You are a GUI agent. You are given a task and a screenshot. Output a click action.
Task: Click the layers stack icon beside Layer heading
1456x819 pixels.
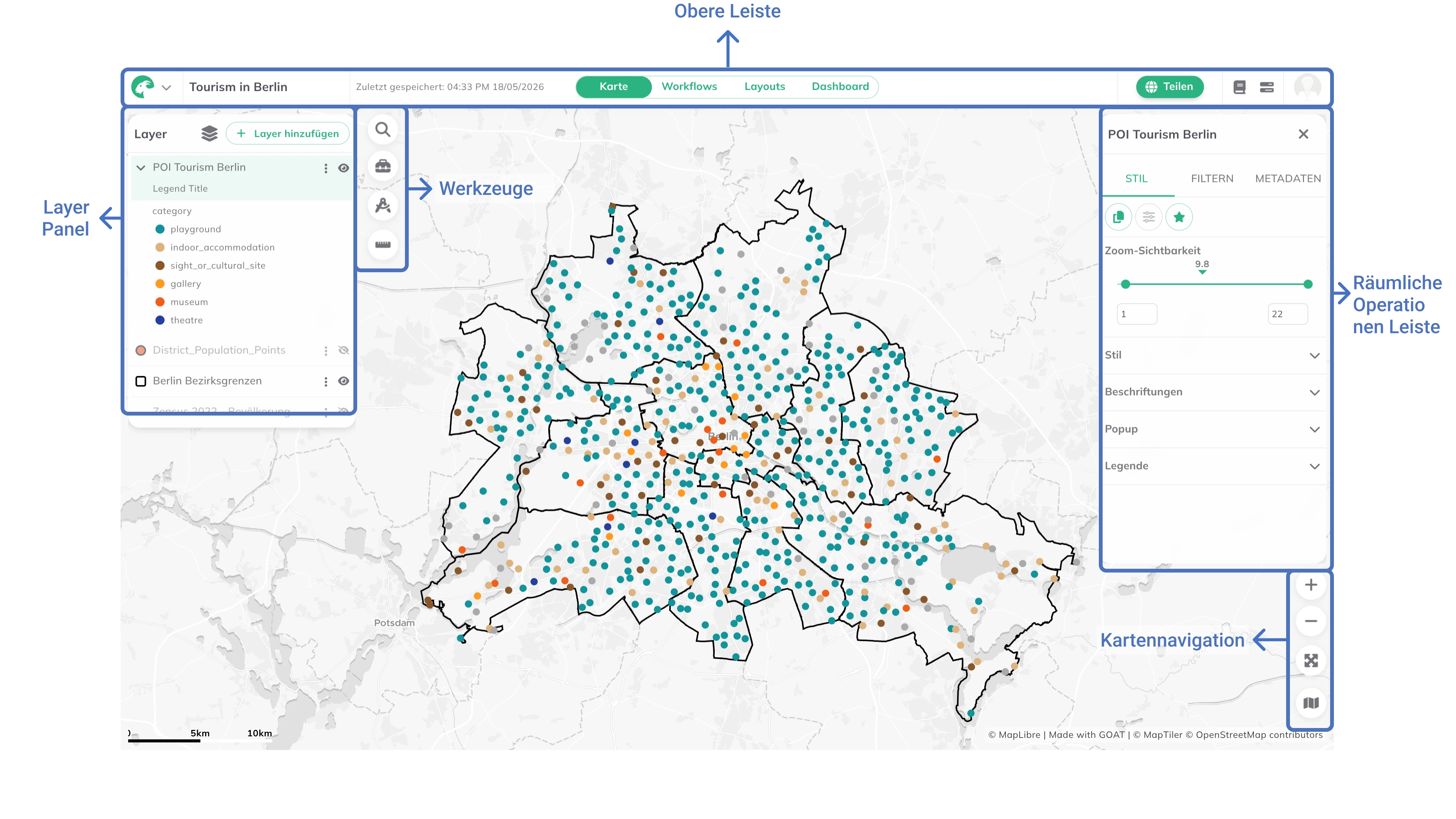(x=209, y=134)
